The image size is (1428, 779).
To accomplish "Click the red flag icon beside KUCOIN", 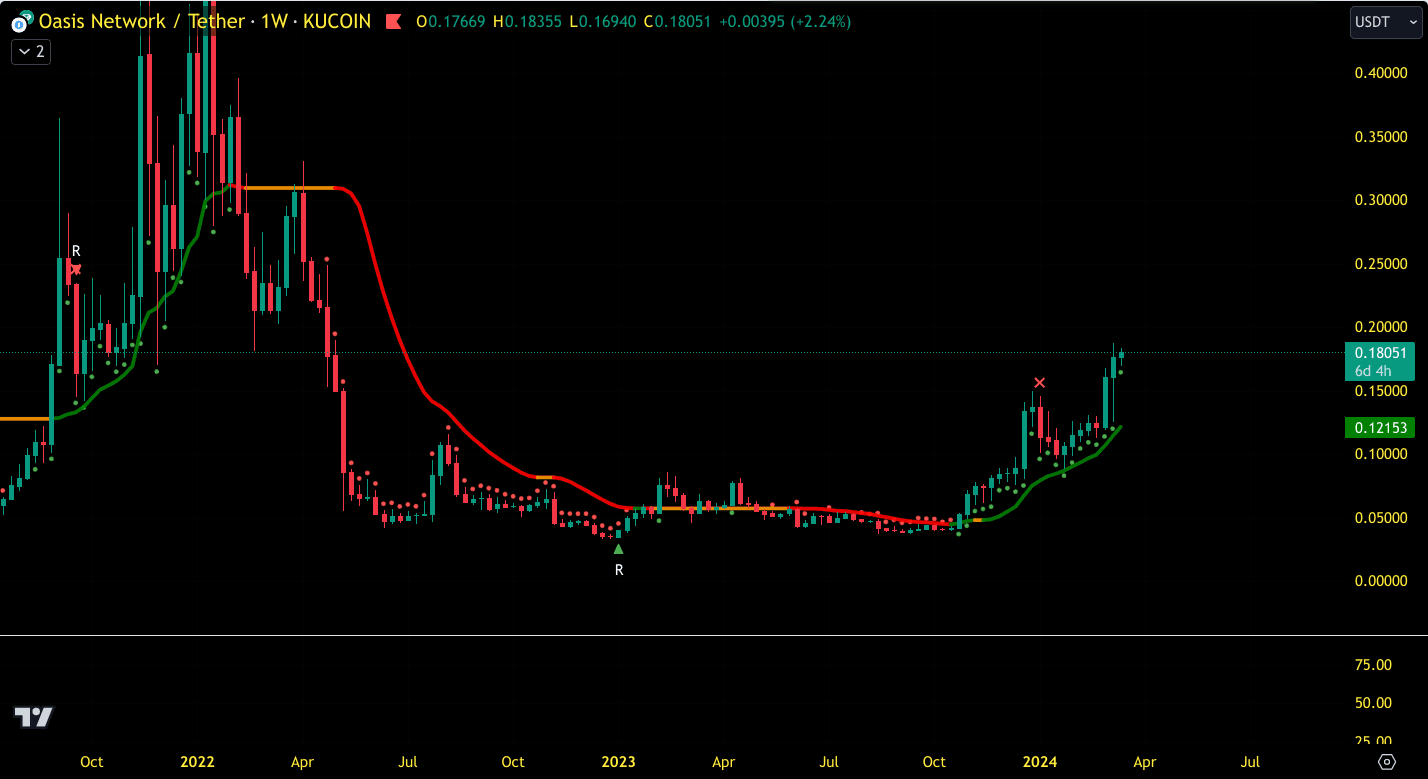I will tap(394, 21).
